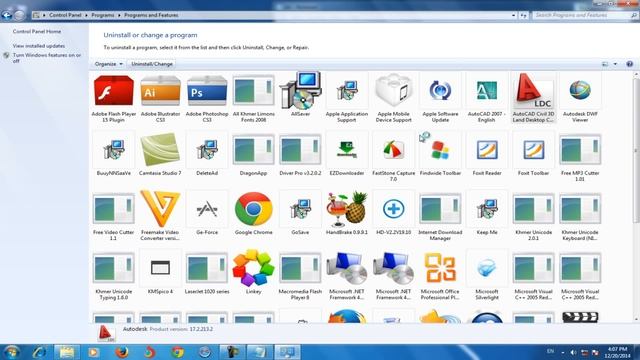Refresh the address bar location

524,15
